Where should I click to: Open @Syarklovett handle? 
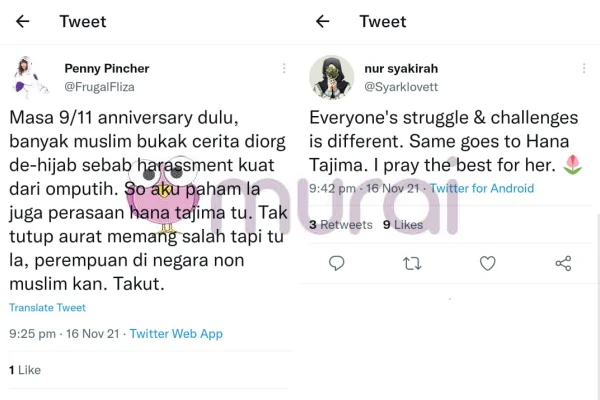tap(401, 87)
